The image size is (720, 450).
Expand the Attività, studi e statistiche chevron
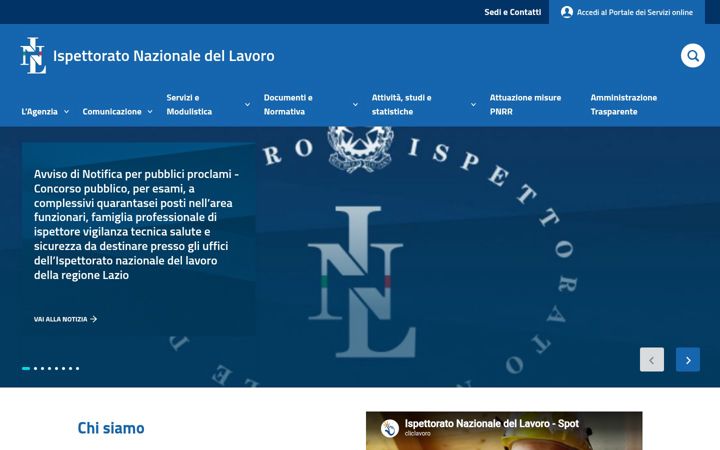click(473, 105)
